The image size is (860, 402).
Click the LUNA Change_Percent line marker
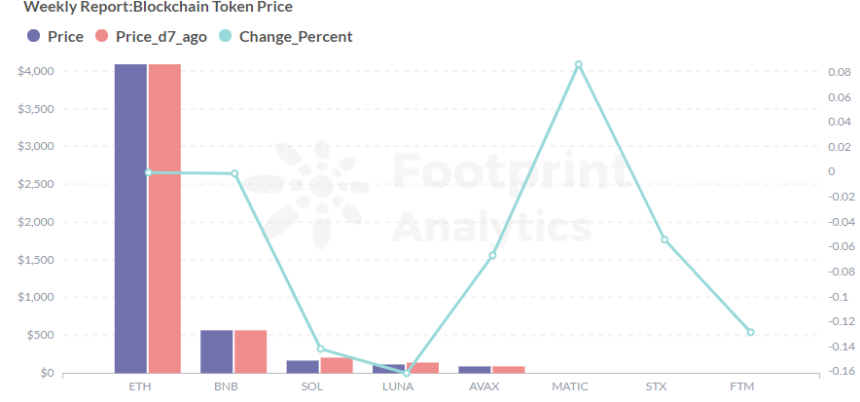tap(407, 373)
